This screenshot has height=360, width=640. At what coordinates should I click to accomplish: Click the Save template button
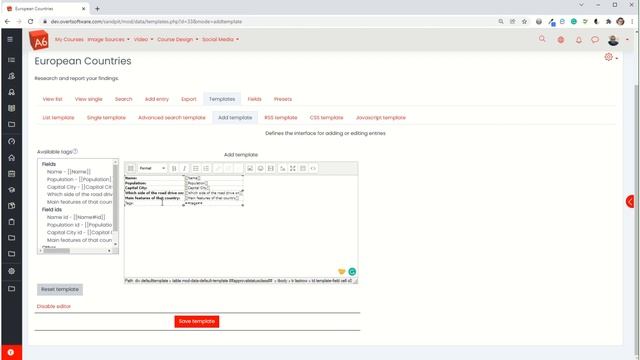197,322
